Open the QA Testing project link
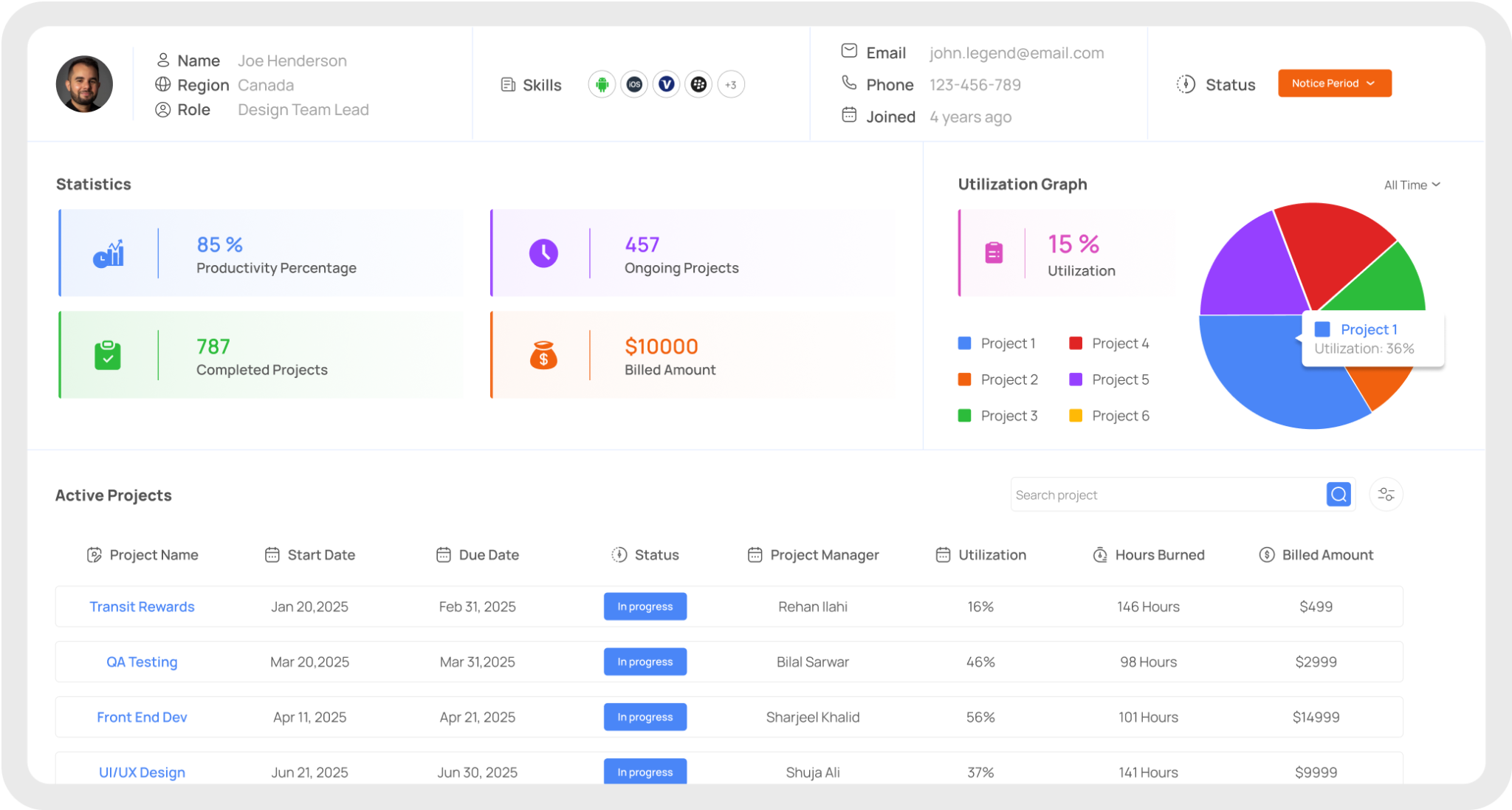Viewport: 1512px width, 810px height. [142, 662]
